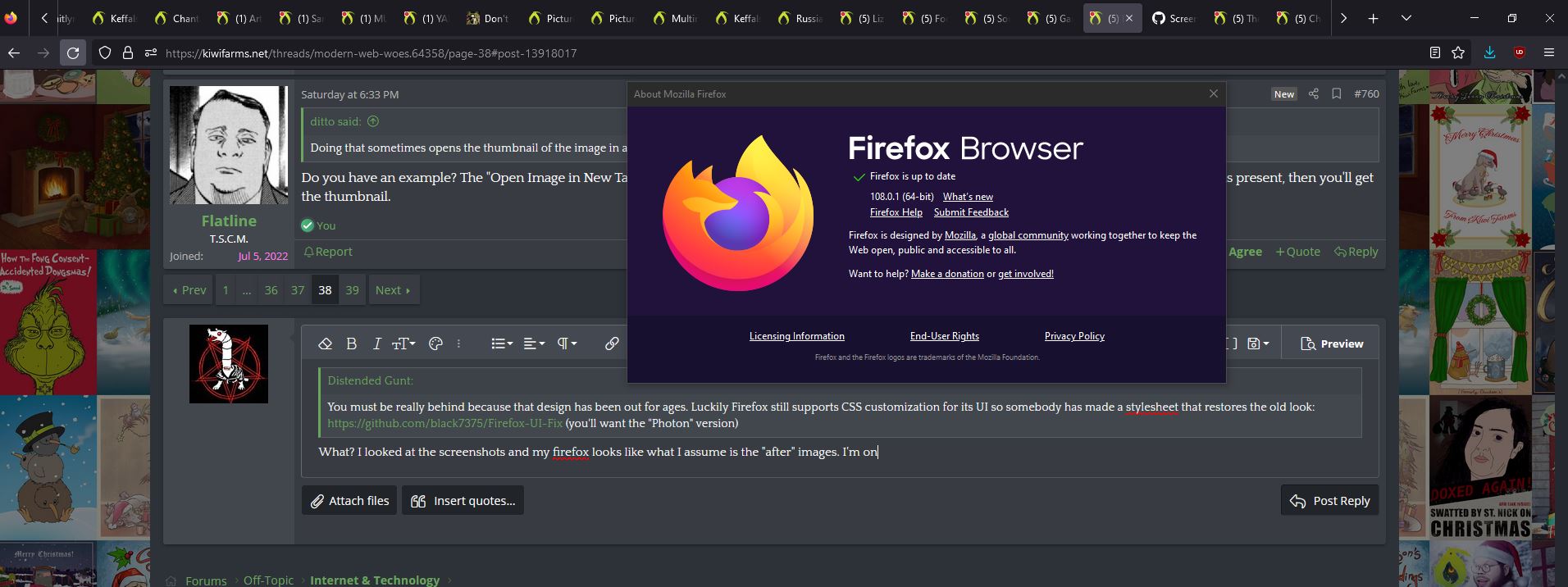Jump to page 39
The image size is (1568, 587).
(x=352, y=290)
